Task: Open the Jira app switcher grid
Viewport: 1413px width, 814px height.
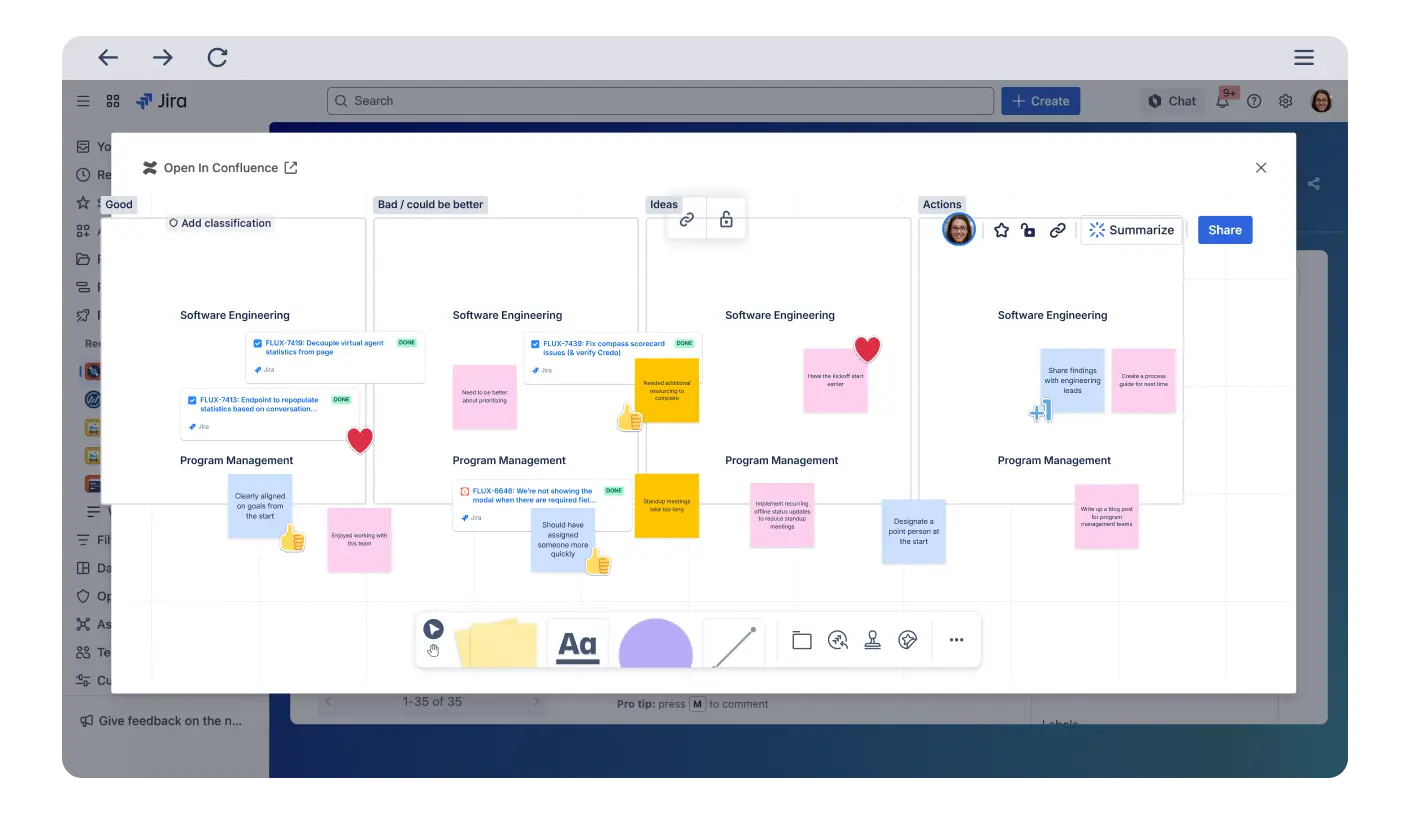Action: click(x=113, y=101)
